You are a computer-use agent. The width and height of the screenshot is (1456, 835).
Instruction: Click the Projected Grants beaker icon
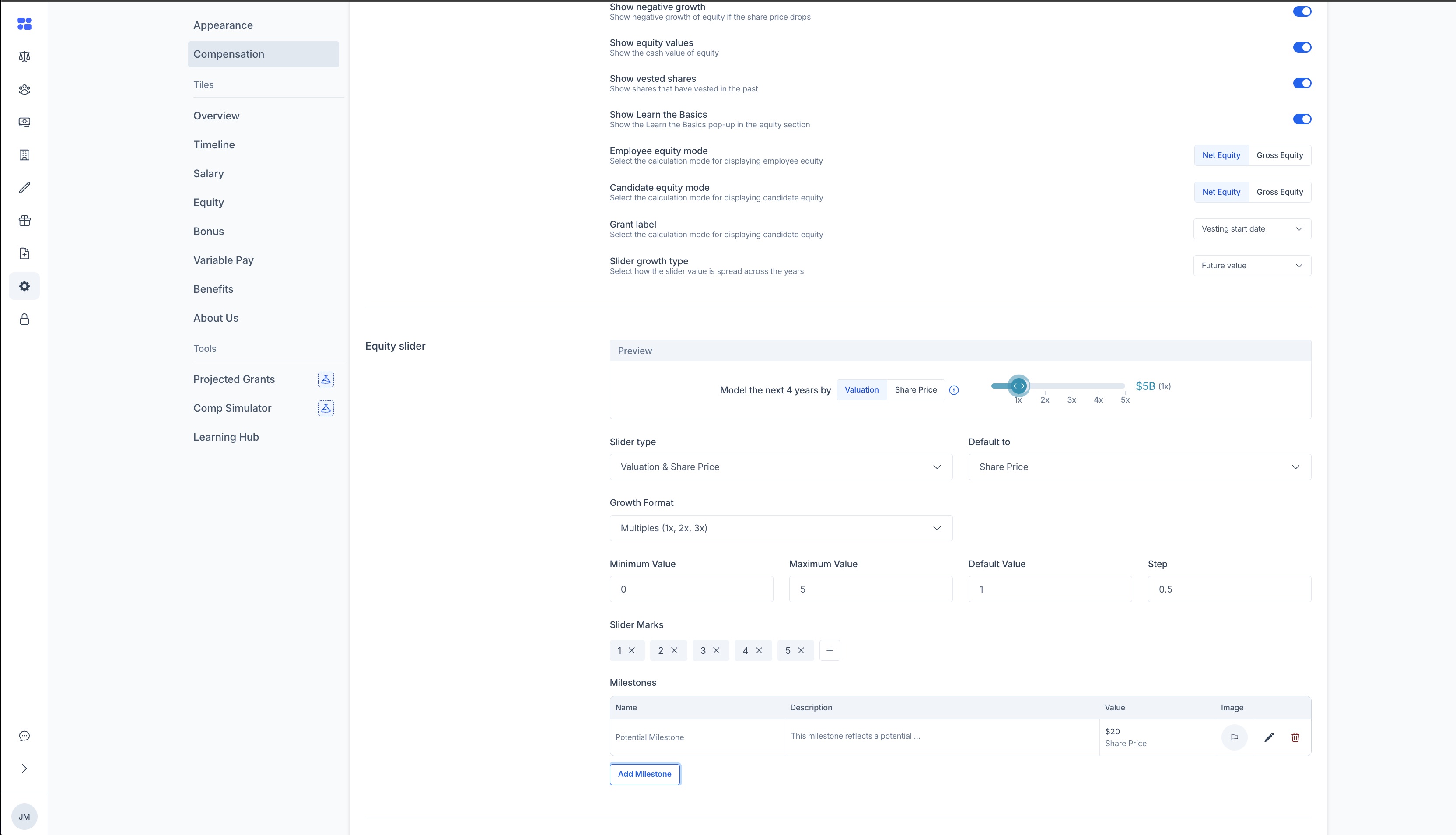(x=325, y=379)
